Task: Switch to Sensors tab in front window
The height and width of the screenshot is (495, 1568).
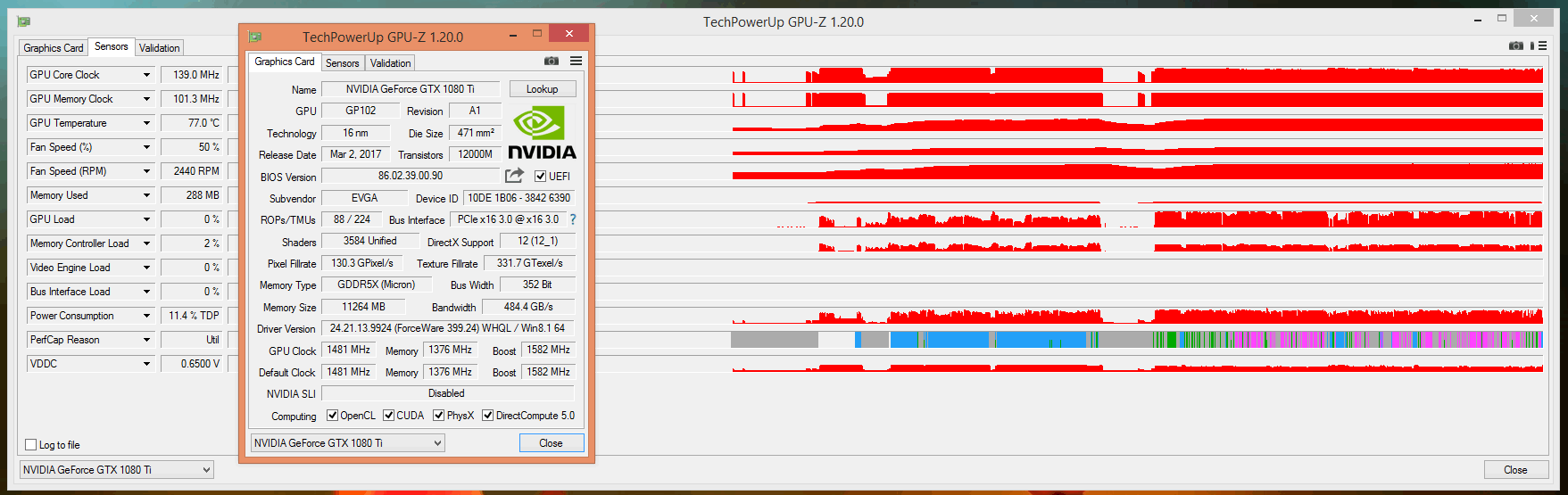Action: click(x=342, y=63)
